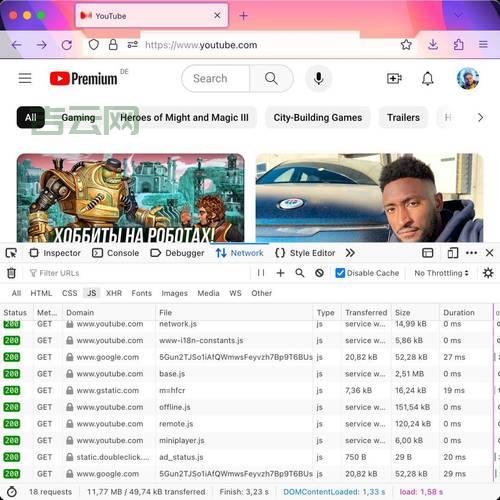
Task: Open the request blocking icon
Action: tap(319, 273)
